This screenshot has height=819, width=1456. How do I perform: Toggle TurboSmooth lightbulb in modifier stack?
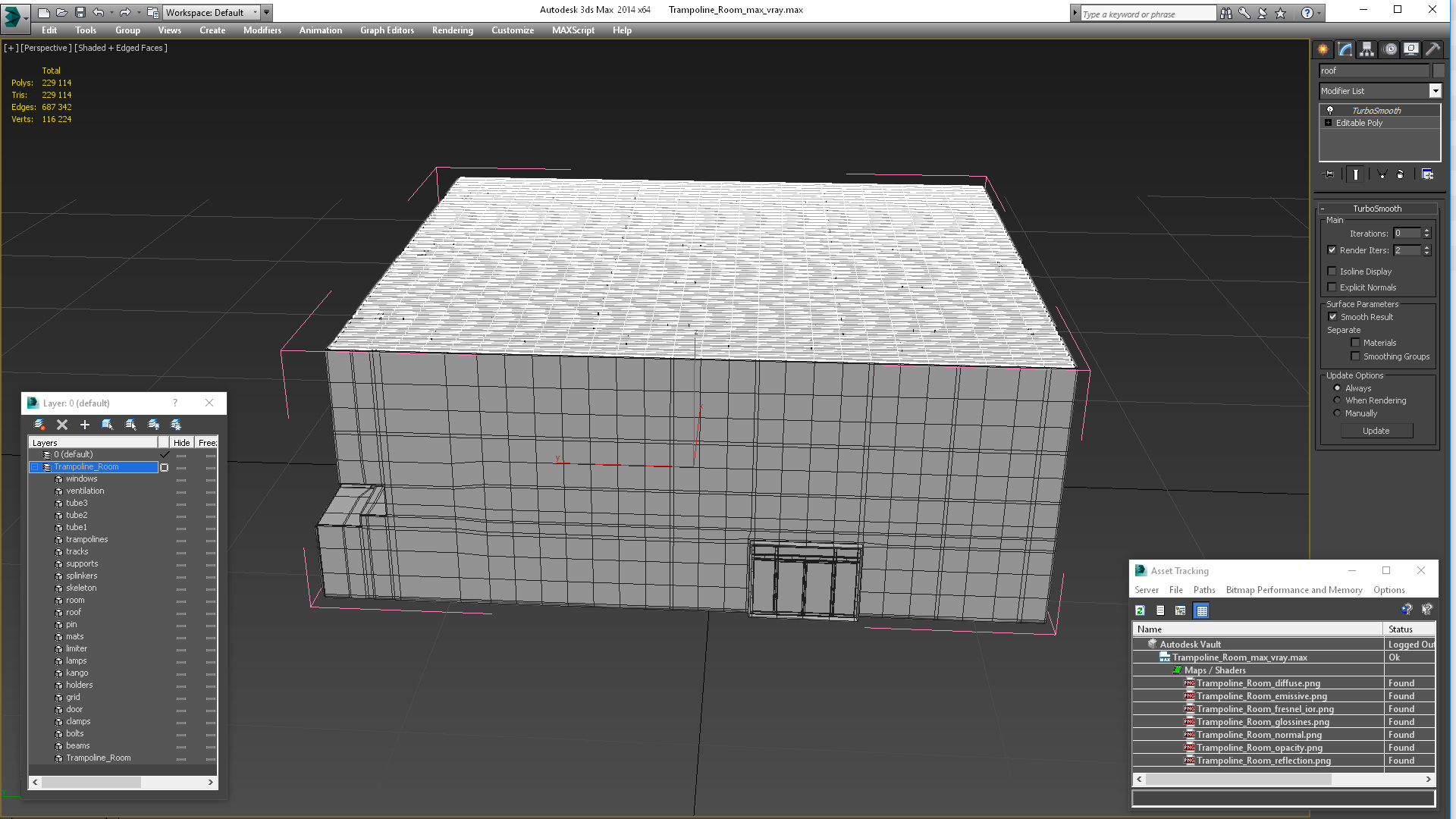click(x=1329, y=111)
